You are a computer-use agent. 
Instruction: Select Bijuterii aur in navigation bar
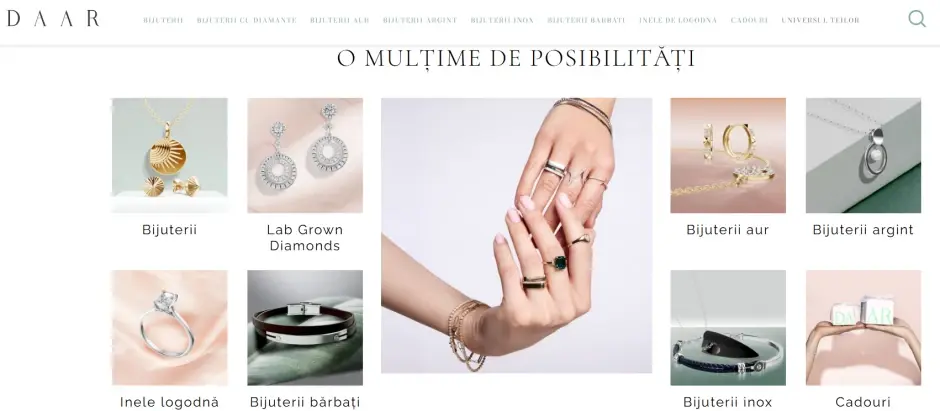pos(339,20)
